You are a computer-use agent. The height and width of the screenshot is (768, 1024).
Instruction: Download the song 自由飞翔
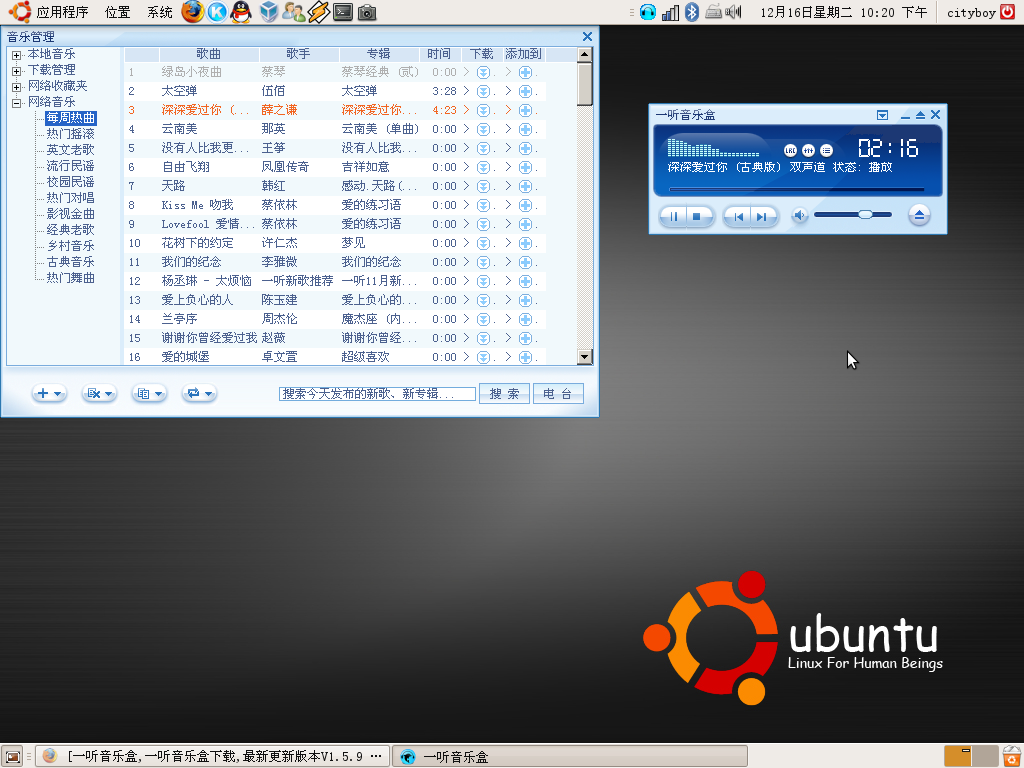(483, 167)
